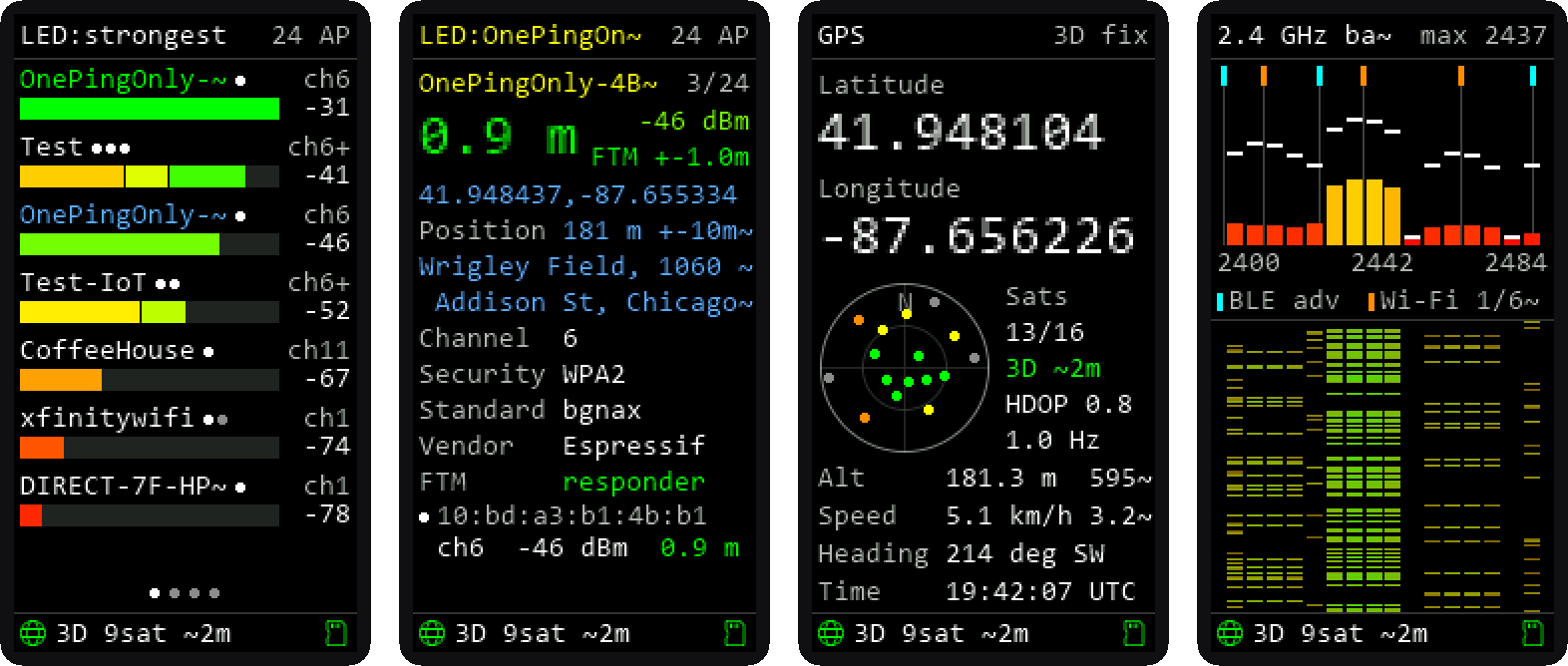Click the blue coordinates 41.948437,-87.655334
Screen dimensions: 1568x666
point(578,194)
